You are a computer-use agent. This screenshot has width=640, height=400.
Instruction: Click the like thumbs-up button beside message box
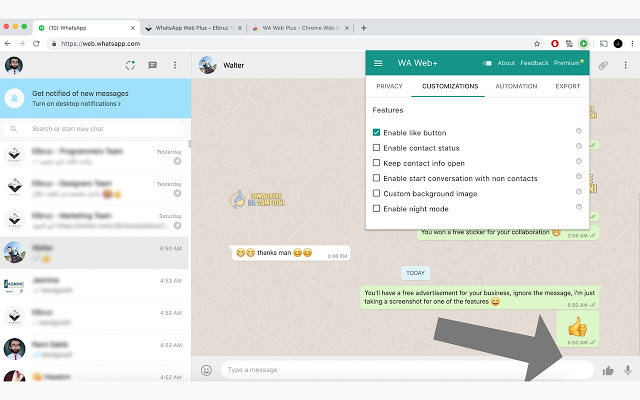tap(608, 370)
